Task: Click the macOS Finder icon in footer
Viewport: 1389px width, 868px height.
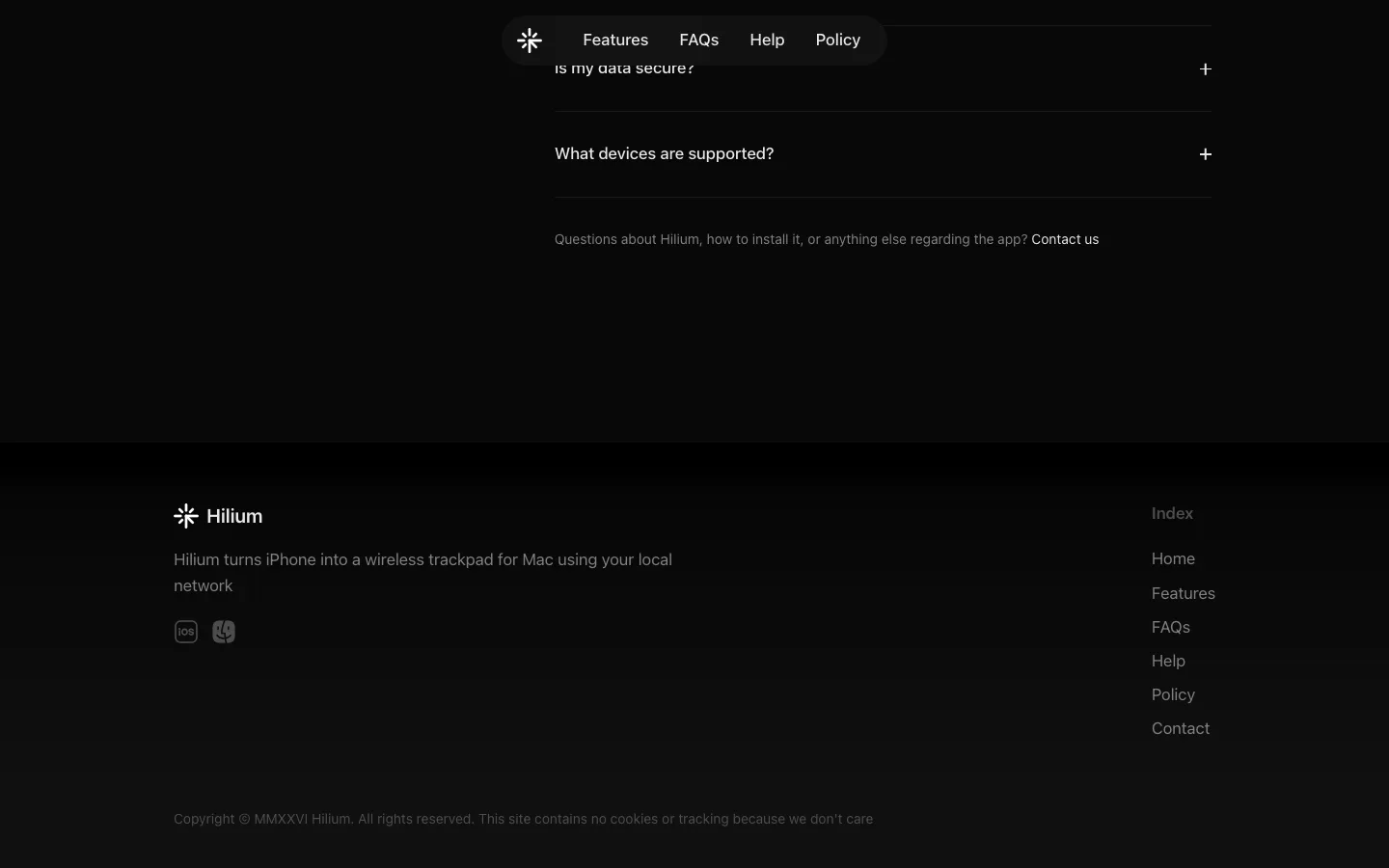Action: pos(224,632)
